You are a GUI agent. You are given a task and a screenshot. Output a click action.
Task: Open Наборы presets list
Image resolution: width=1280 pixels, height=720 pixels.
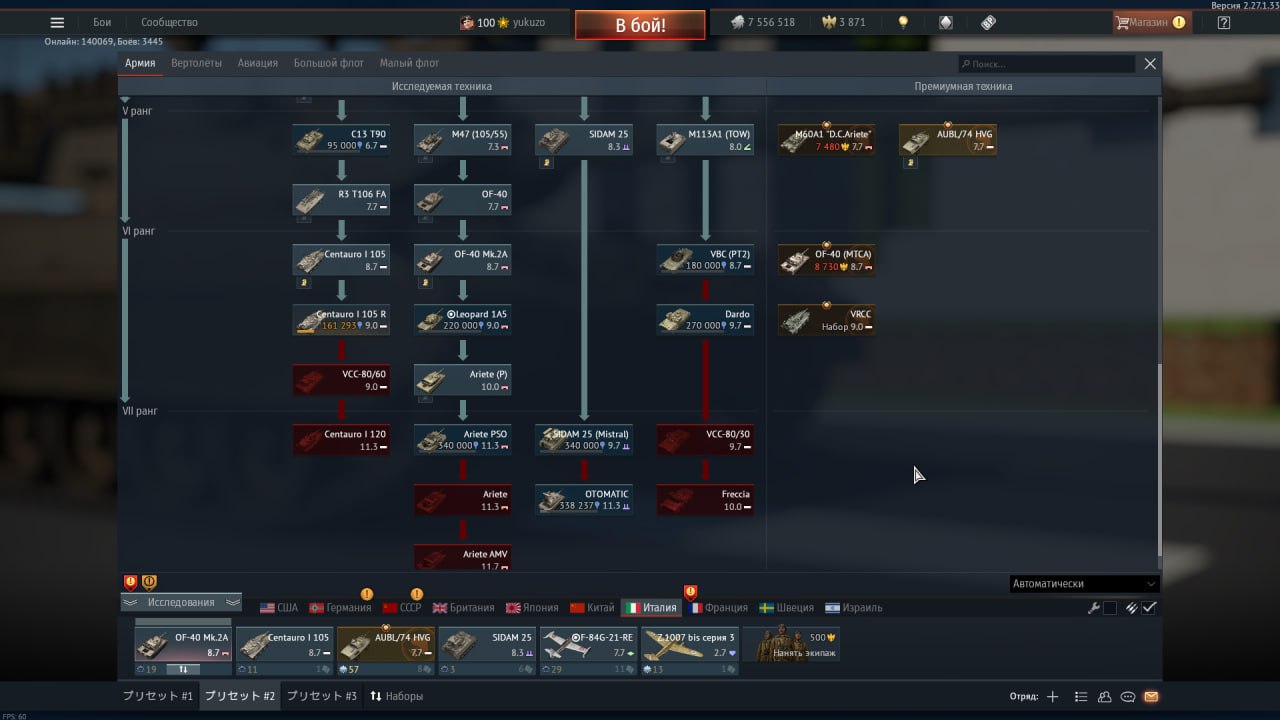coord(396,696)
